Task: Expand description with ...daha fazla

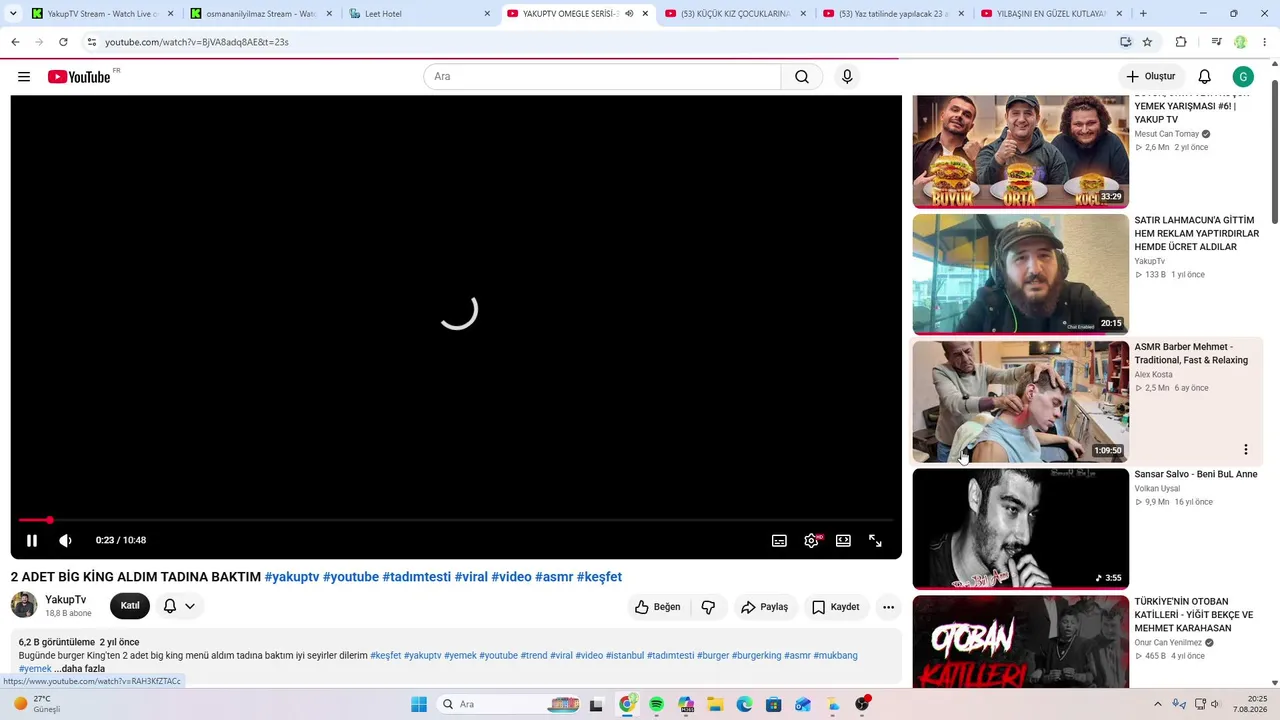Action: point(80,669)
